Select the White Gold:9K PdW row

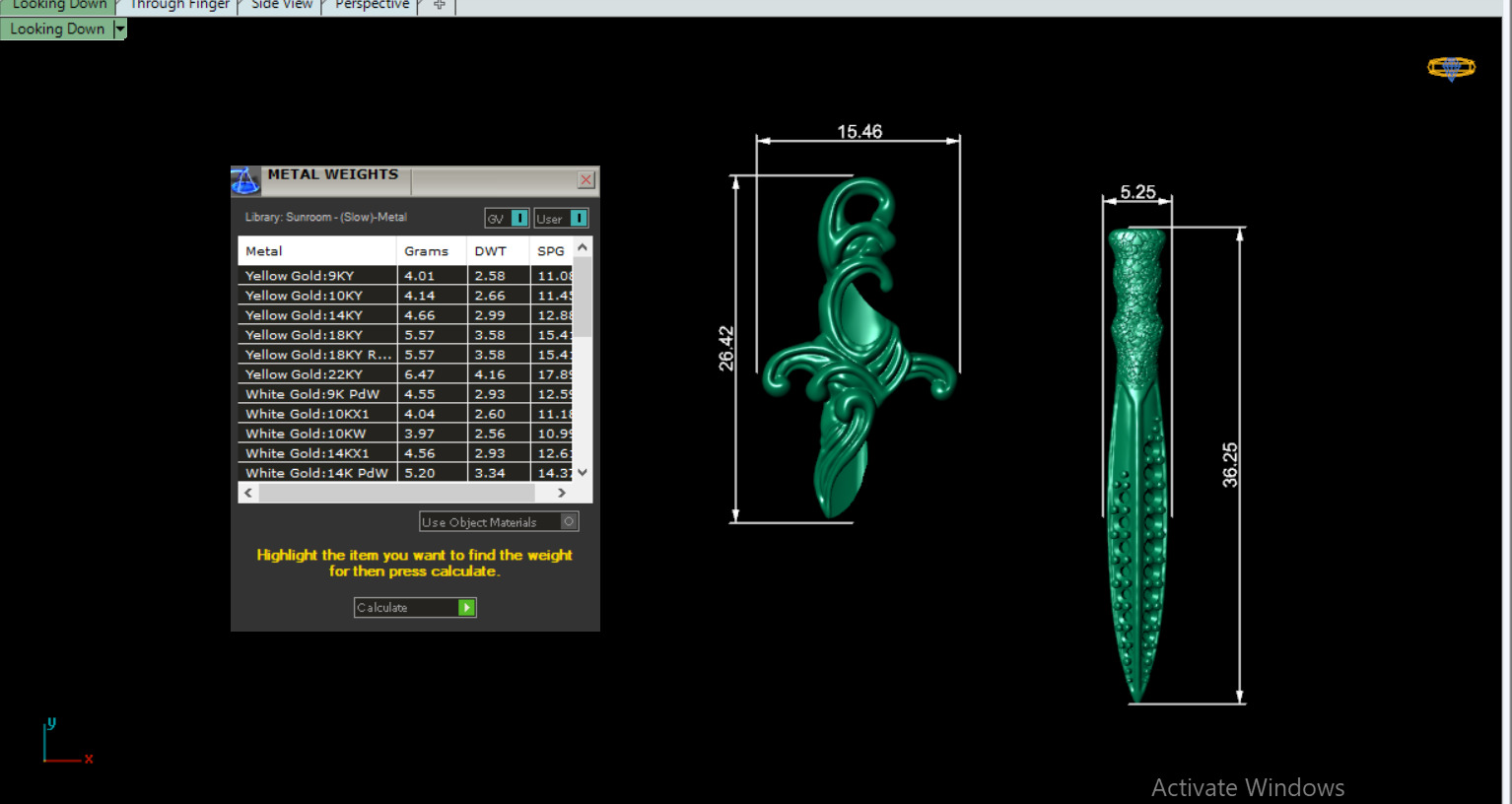coord(405,394)
